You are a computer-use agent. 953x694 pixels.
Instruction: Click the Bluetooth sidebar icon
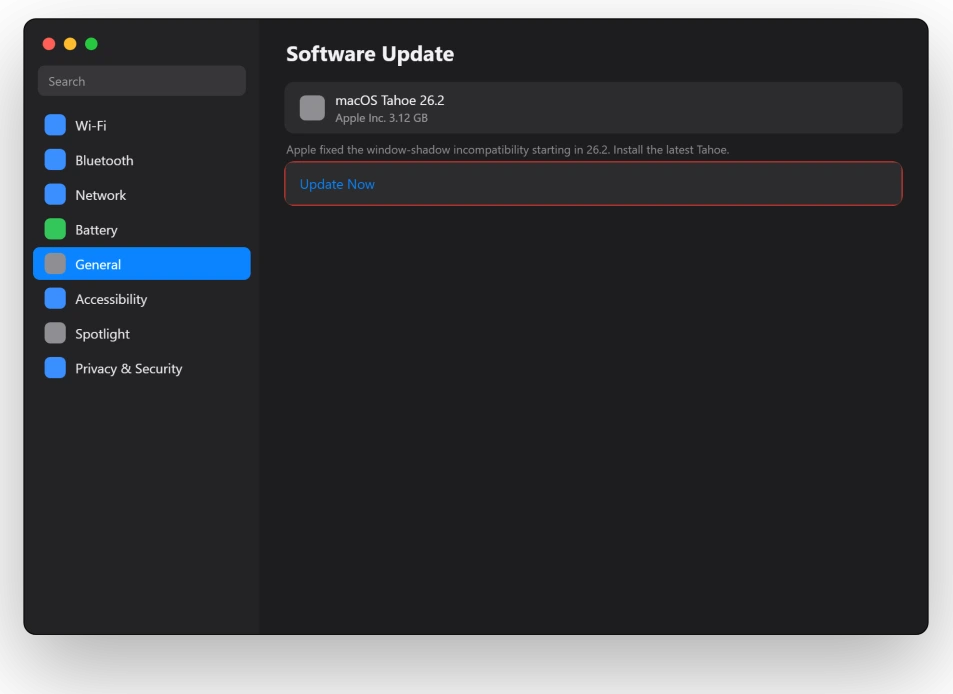point(55,160)
